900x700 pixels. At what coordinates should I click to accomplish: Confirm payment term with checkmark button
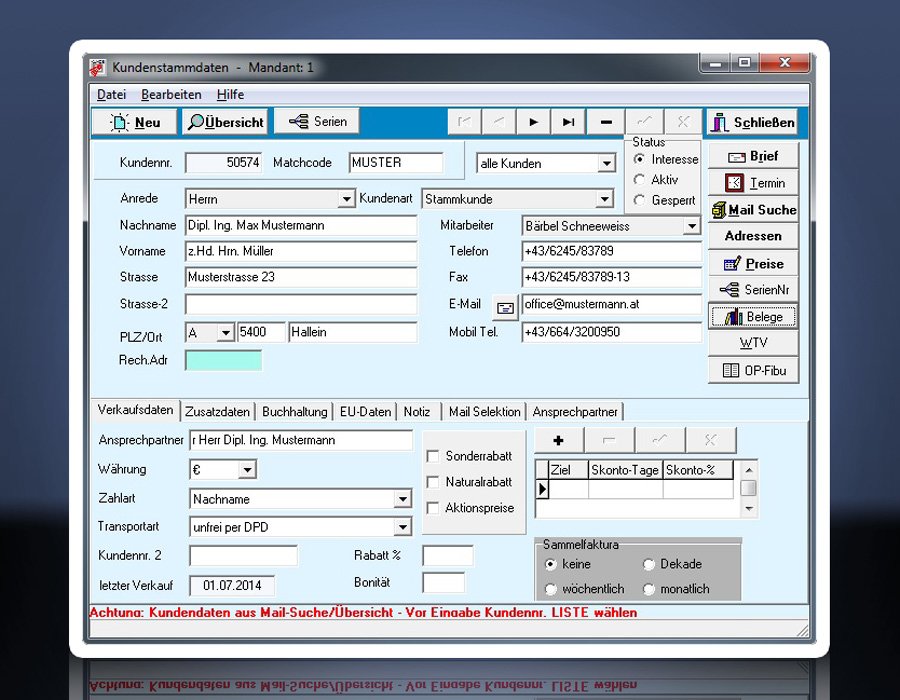660,440
